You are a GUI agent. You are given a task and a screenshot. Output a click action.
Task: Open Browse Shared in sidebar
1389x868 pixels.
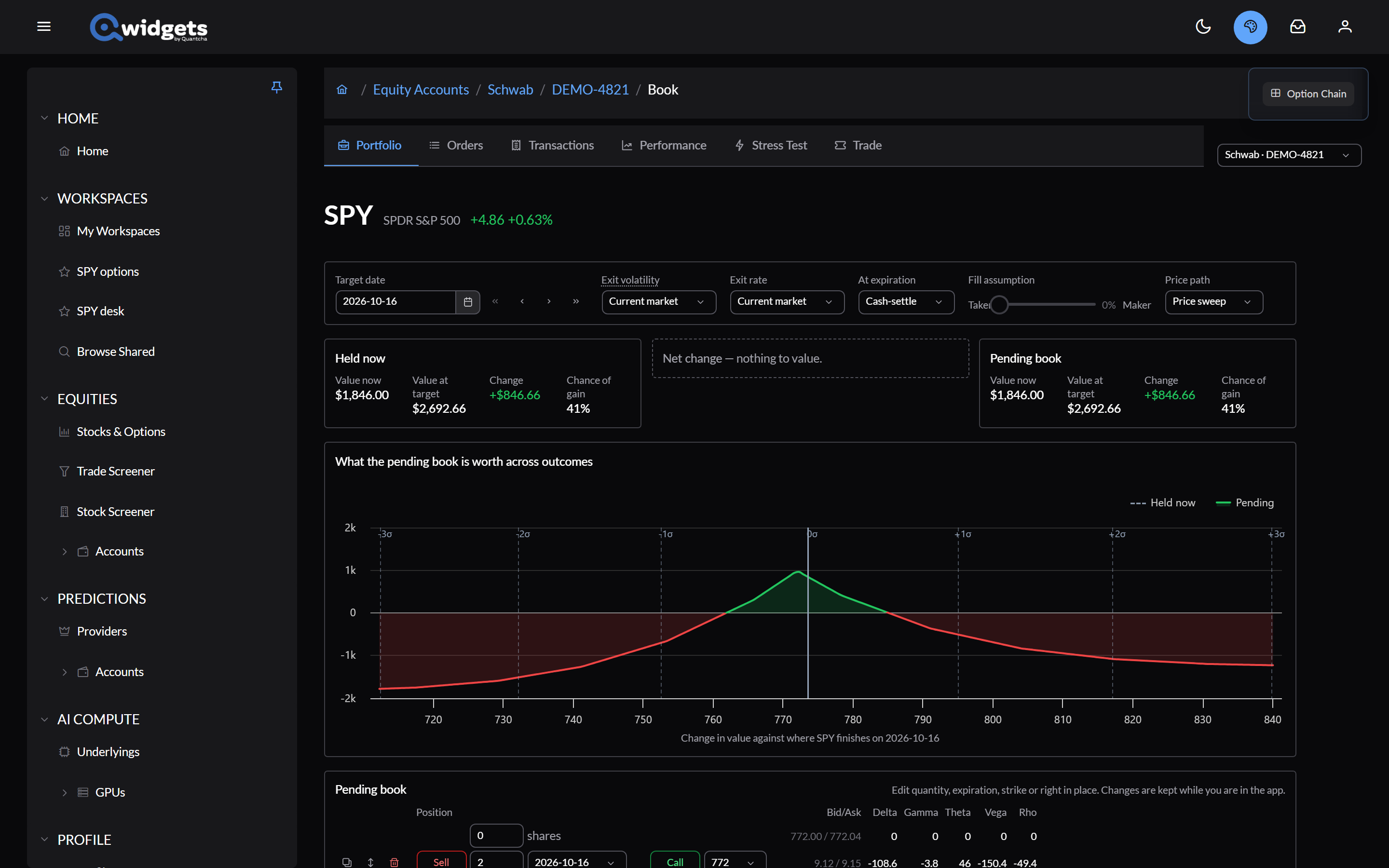pos(115,352)
